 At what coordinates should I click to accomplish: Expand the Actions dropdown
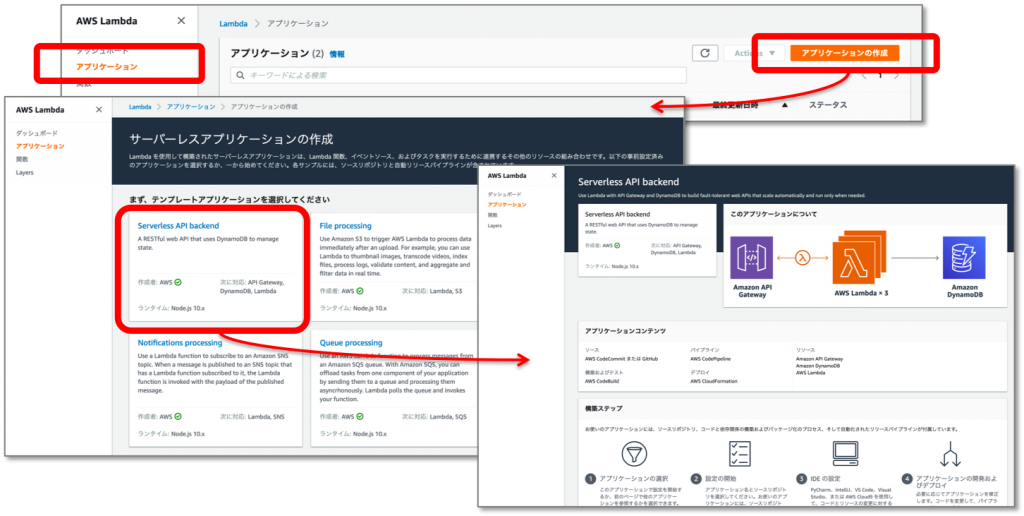[754, 53]
